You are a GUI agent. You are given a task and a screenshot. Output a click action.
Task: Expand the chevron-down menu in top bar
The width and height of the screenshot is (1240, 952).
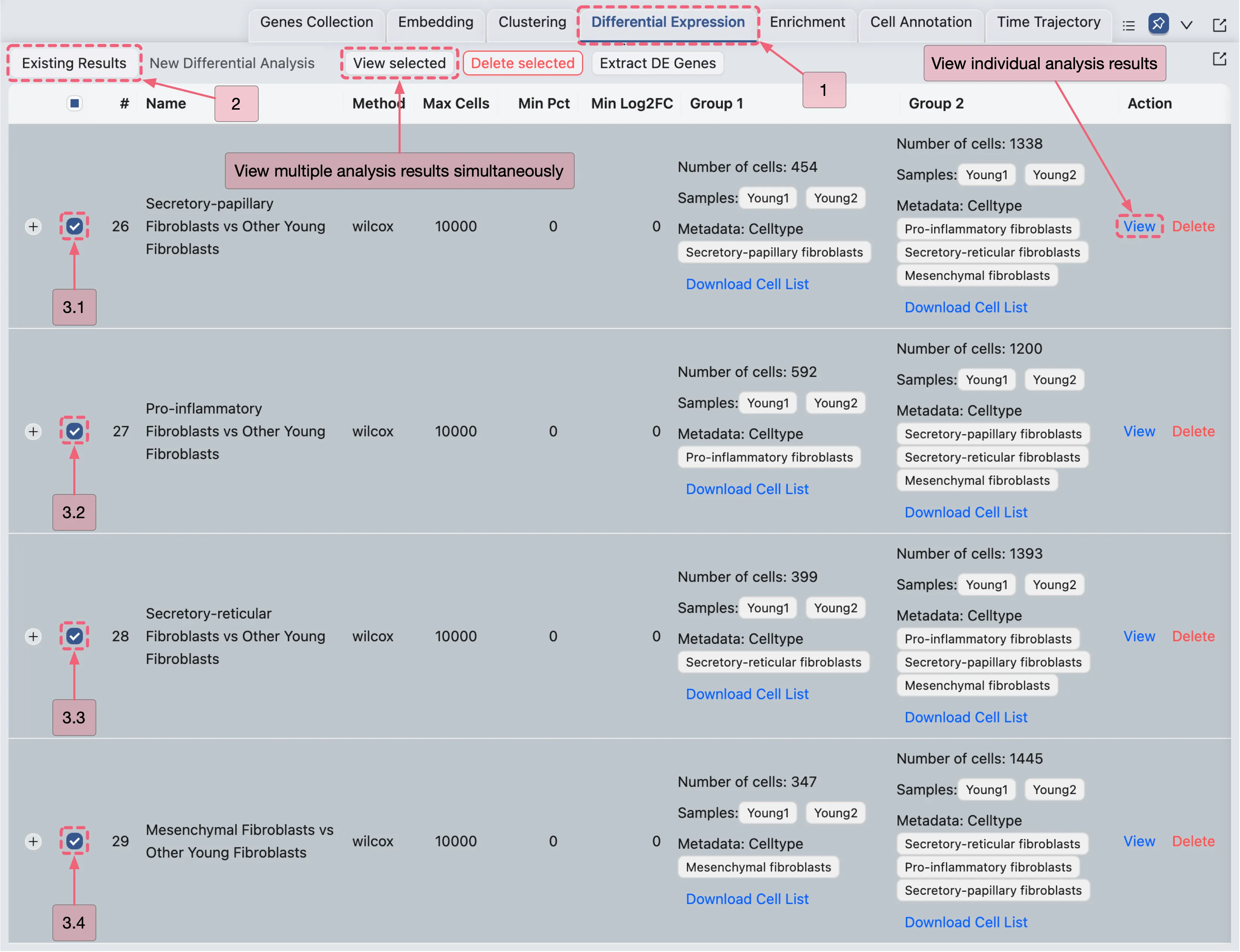coord(1187,26)
